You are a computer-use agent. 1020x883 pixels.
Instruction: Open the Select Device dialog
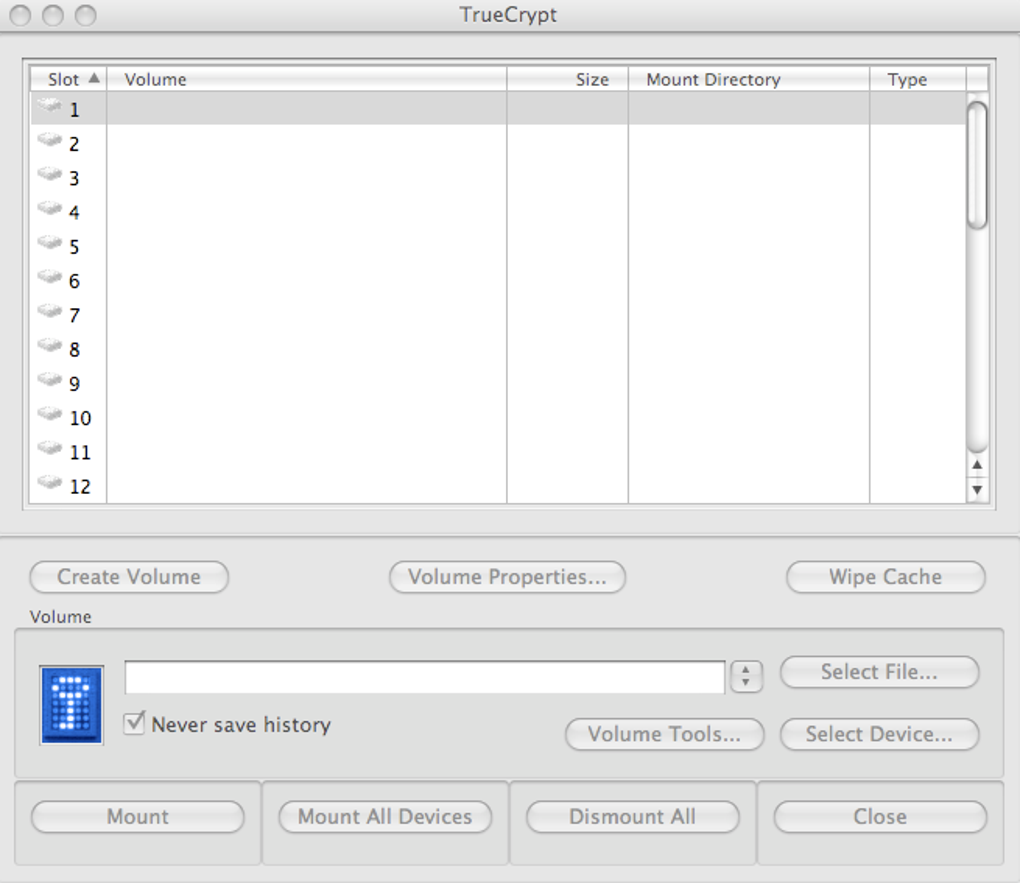pyautogui.click(x=879, y=735)
